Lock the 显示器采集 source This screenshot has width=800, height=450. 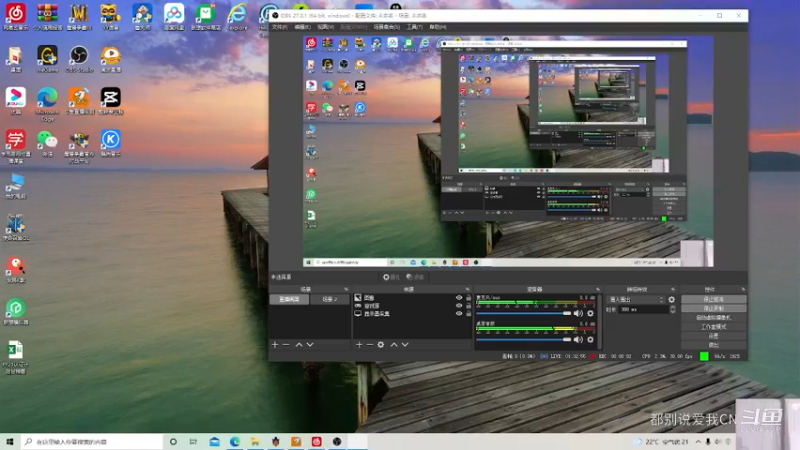[468, 314]
